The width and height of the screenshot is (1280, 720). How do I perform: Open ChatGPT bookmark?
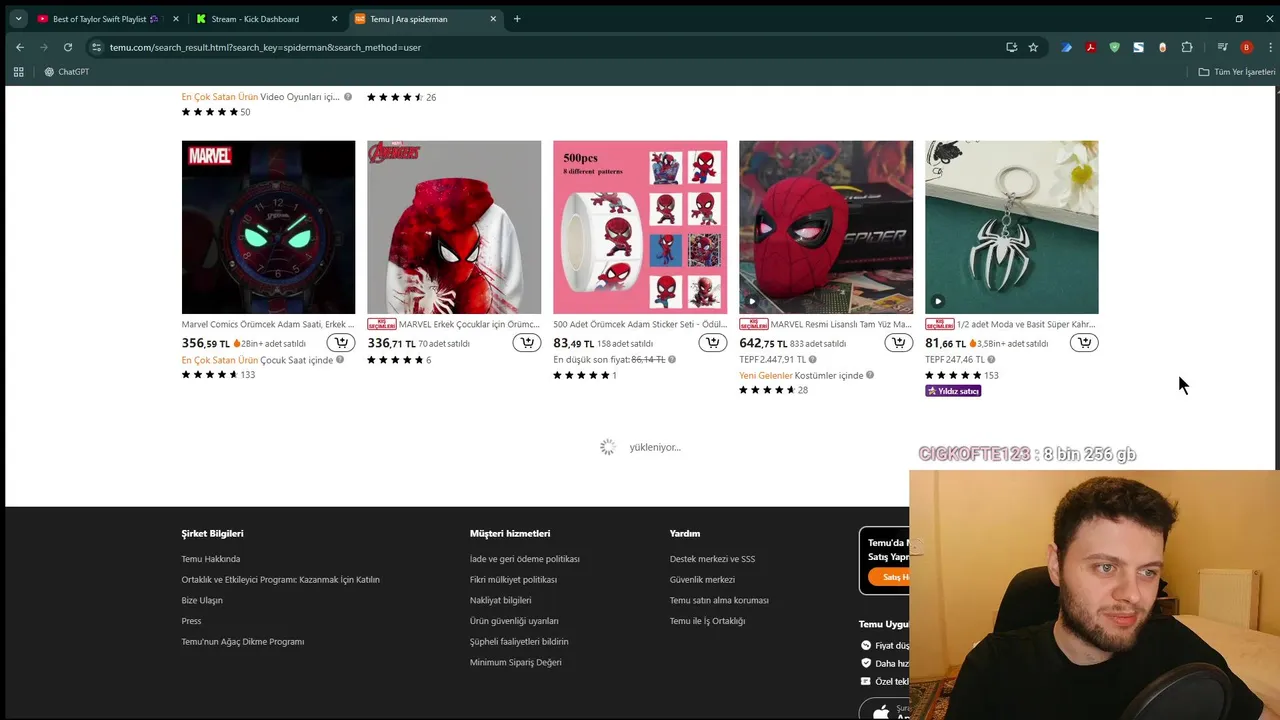[x=66, y=72]
